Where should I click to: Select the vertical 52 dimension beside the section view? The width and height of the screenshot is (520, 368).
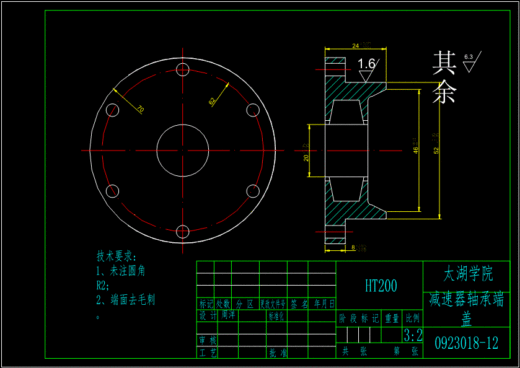coord(436,150)
